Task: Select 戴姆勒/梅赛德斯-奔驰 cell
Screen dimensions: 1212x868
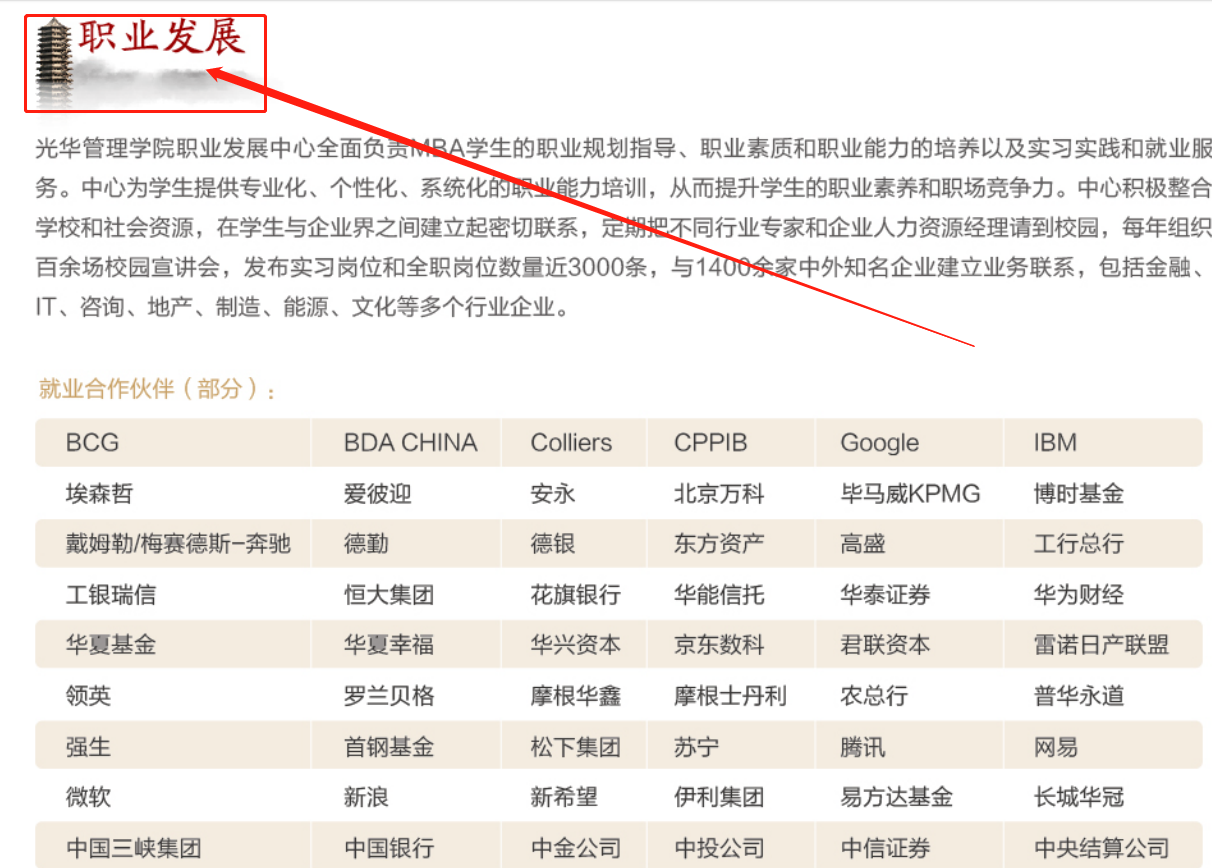Action: (178, 544)
